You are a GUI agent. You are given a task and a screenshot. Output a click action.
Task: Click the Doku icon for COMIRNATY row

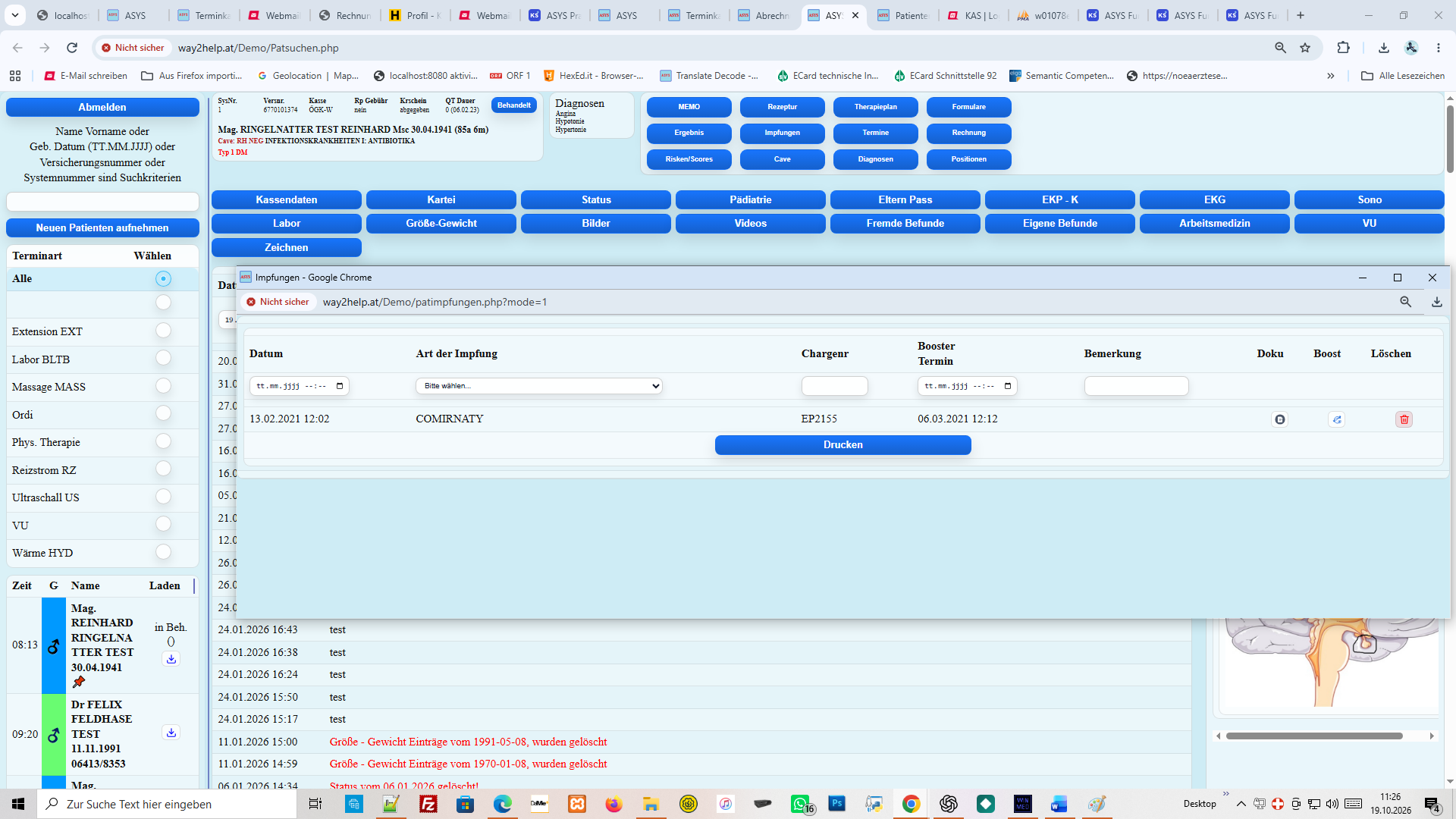(x=1279, y=419)
